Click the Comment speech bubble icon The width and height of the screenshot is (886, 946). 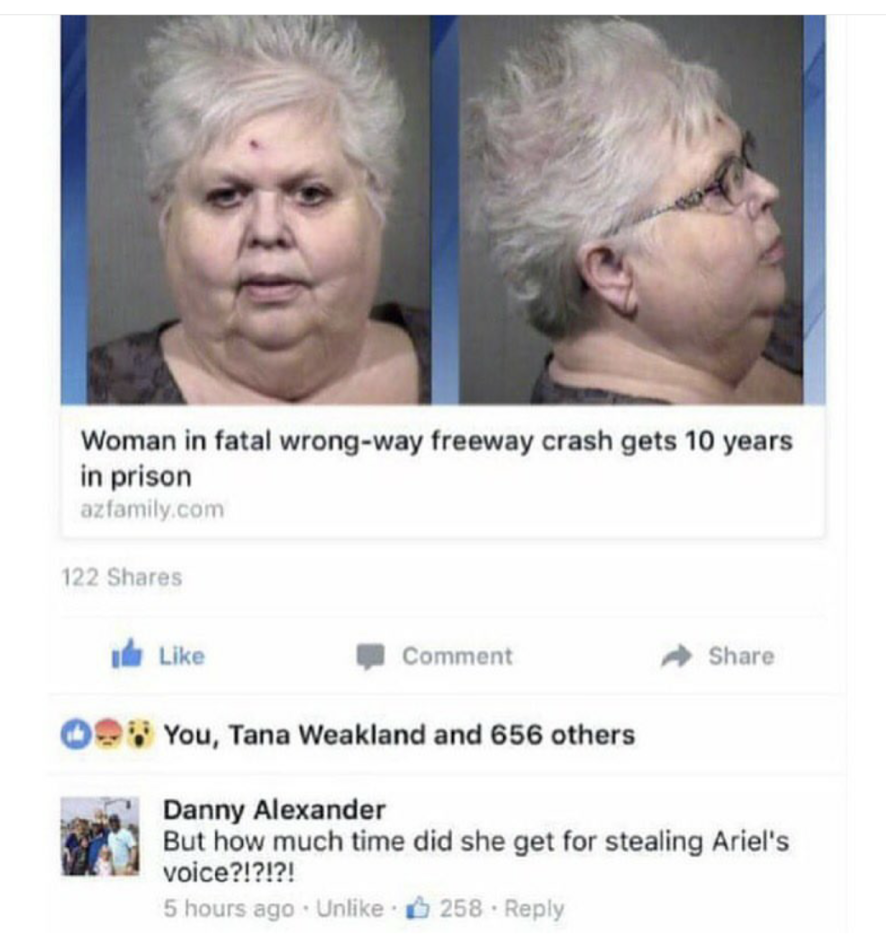[x=370, y=657]
